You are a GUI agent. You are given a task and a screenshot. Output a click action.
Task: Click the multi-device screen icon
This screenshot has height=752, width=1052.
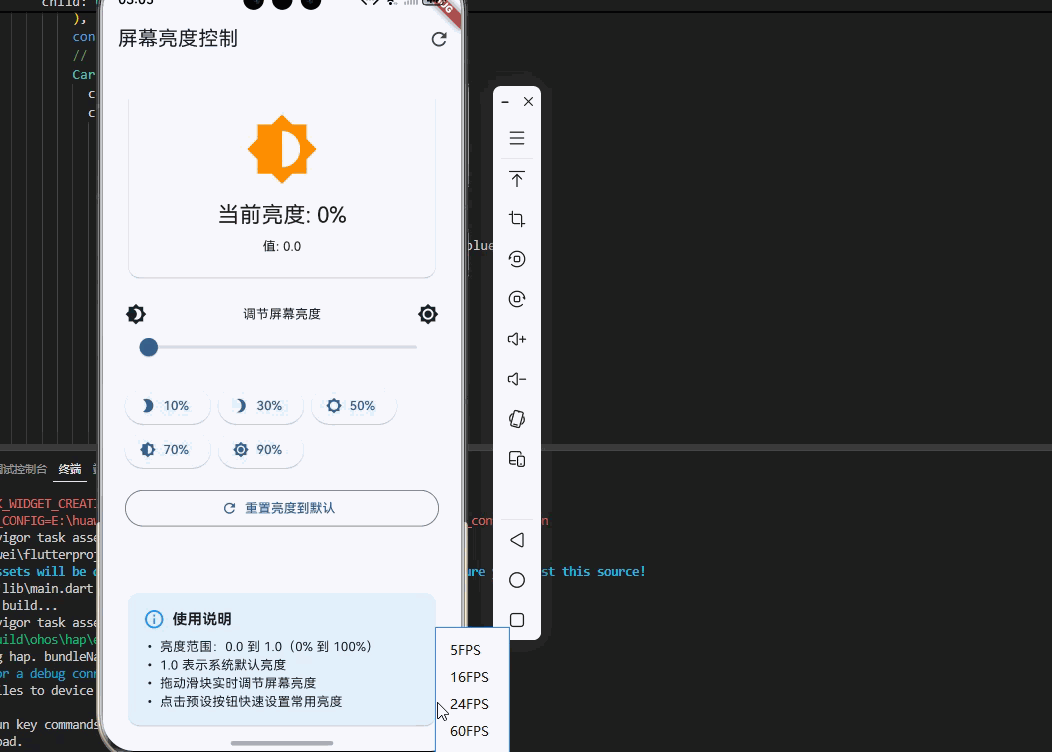pos(517,460)
